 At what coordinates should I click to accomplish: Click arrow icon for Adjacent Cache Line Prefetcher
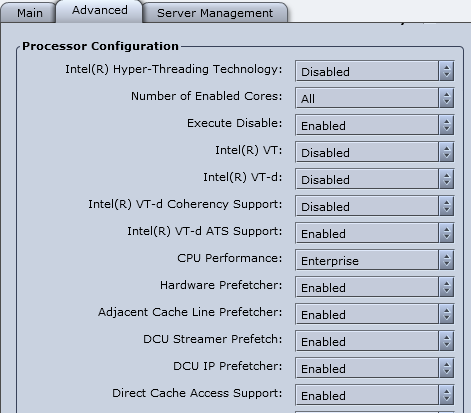(447, 314)
